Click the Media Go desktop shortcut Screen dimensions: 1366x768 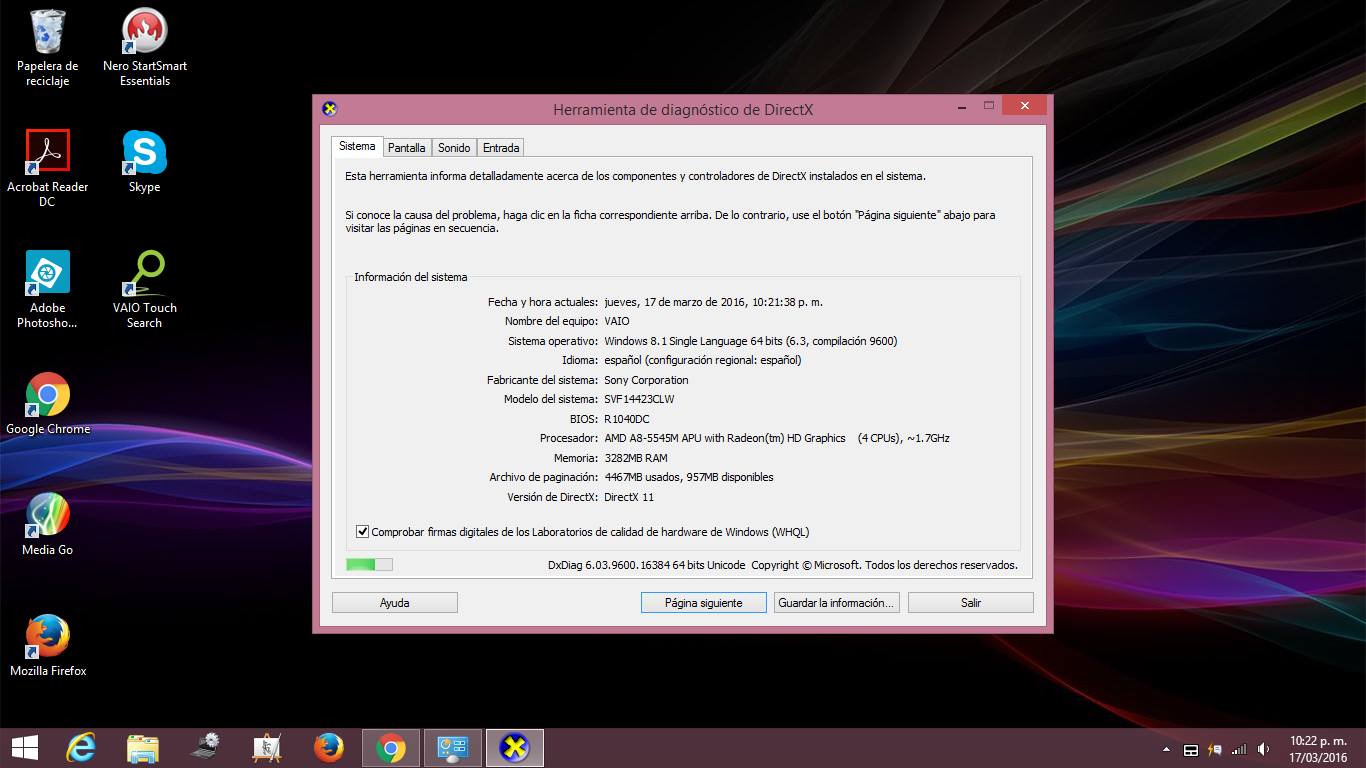[x=47, y=525]
